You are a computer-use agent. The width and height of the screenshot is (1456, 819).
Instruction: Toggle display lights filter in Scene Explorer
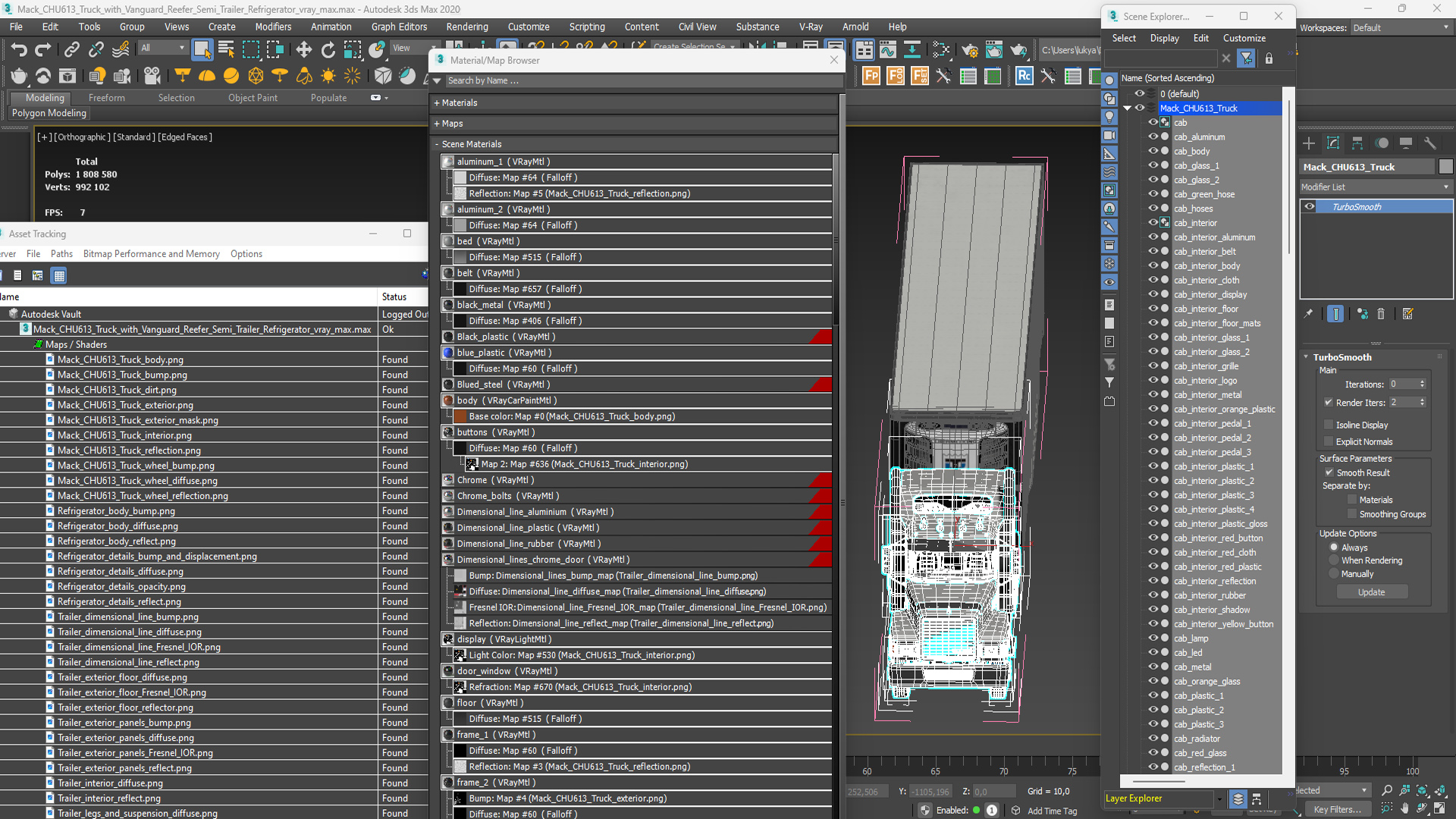1109,117
